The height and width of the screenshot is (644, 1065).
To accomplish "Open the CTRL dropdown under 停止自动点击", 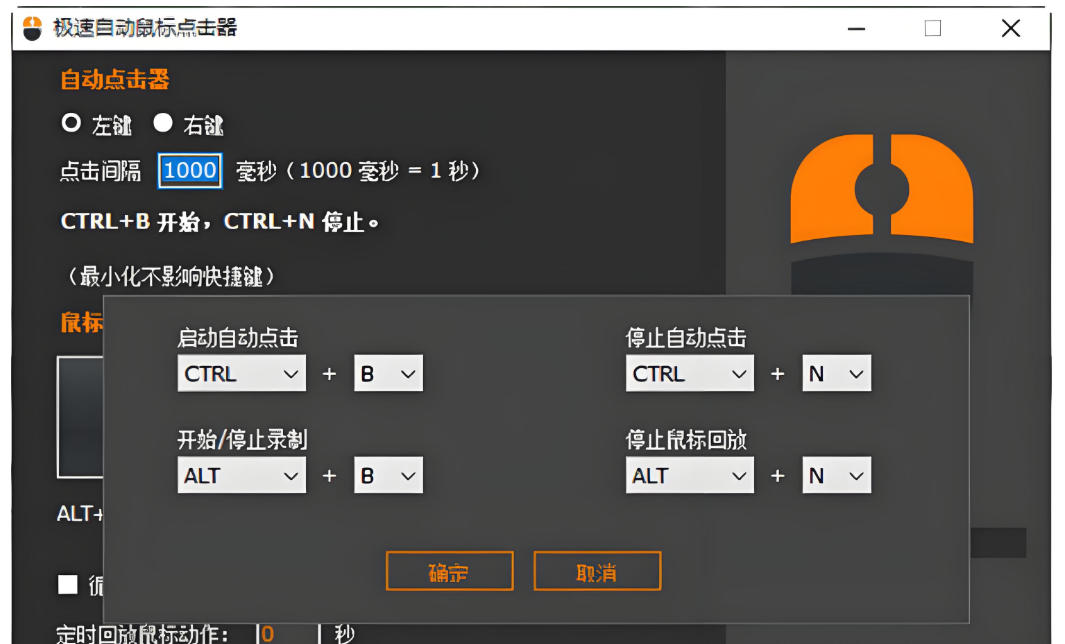I will click(x=689, y=373).
